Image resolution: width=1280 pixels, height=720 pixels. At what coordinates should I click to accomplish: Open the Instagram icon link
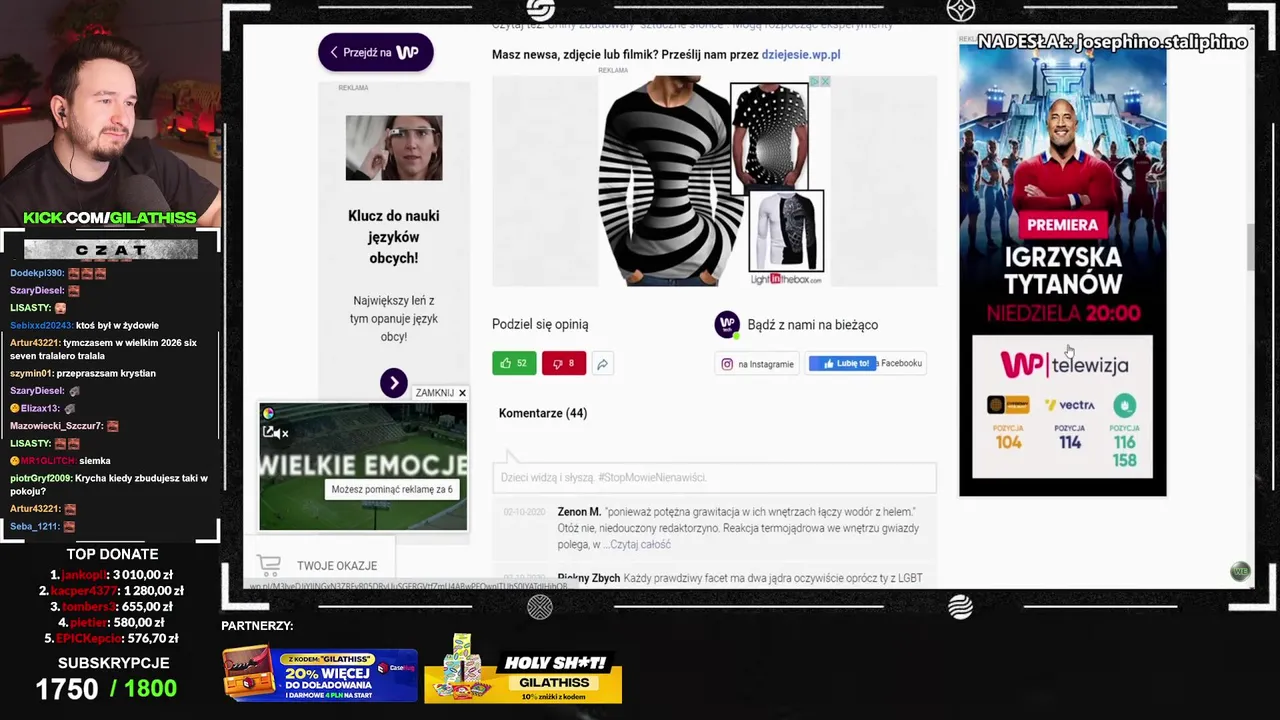[x=727, y=364]
